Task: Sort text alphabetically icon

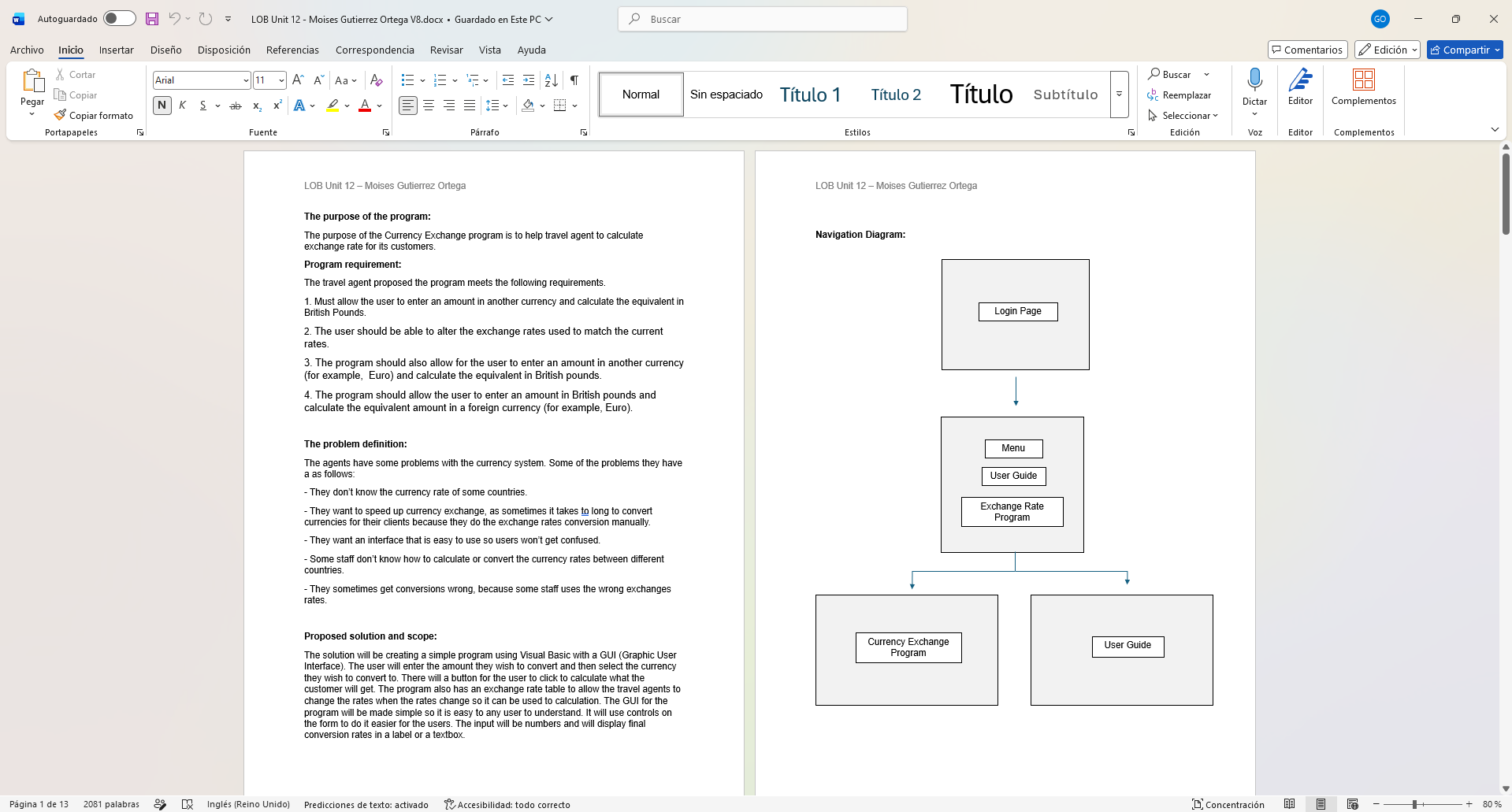Action: 552,80
